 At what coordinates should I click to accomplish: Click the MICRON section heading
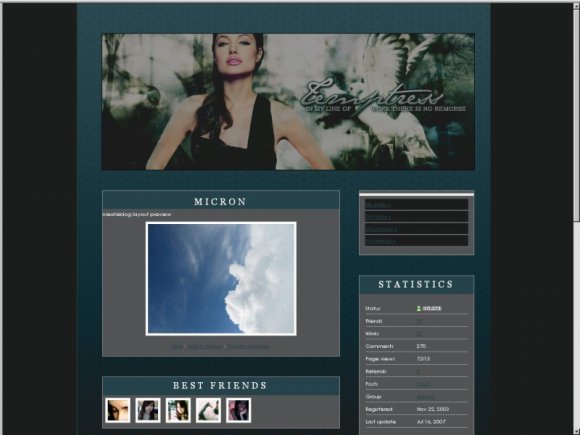tap(220, 202)
